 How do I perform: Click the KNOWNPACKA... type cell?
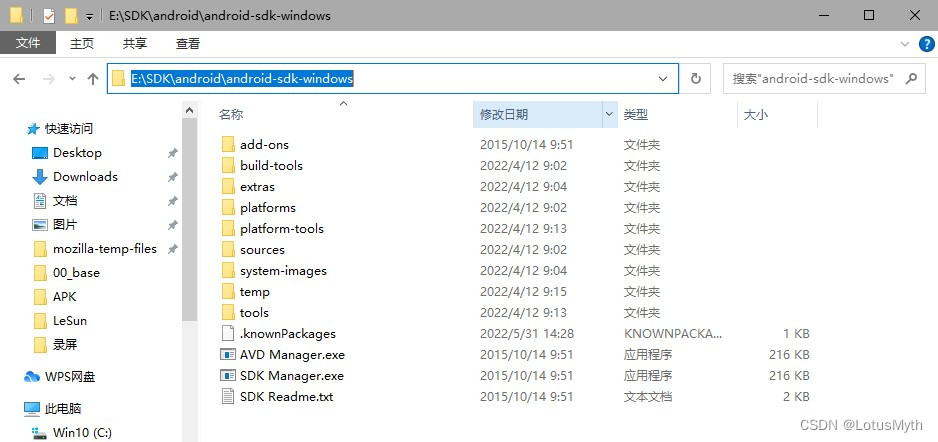pyautogui.click(x=673, y=334)
